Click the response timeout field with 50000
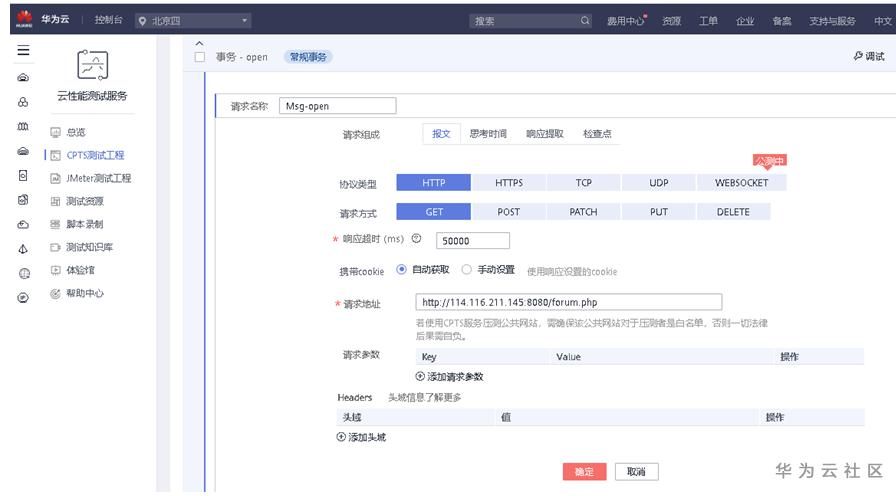 pyautogui.click(x=473, y=241)
